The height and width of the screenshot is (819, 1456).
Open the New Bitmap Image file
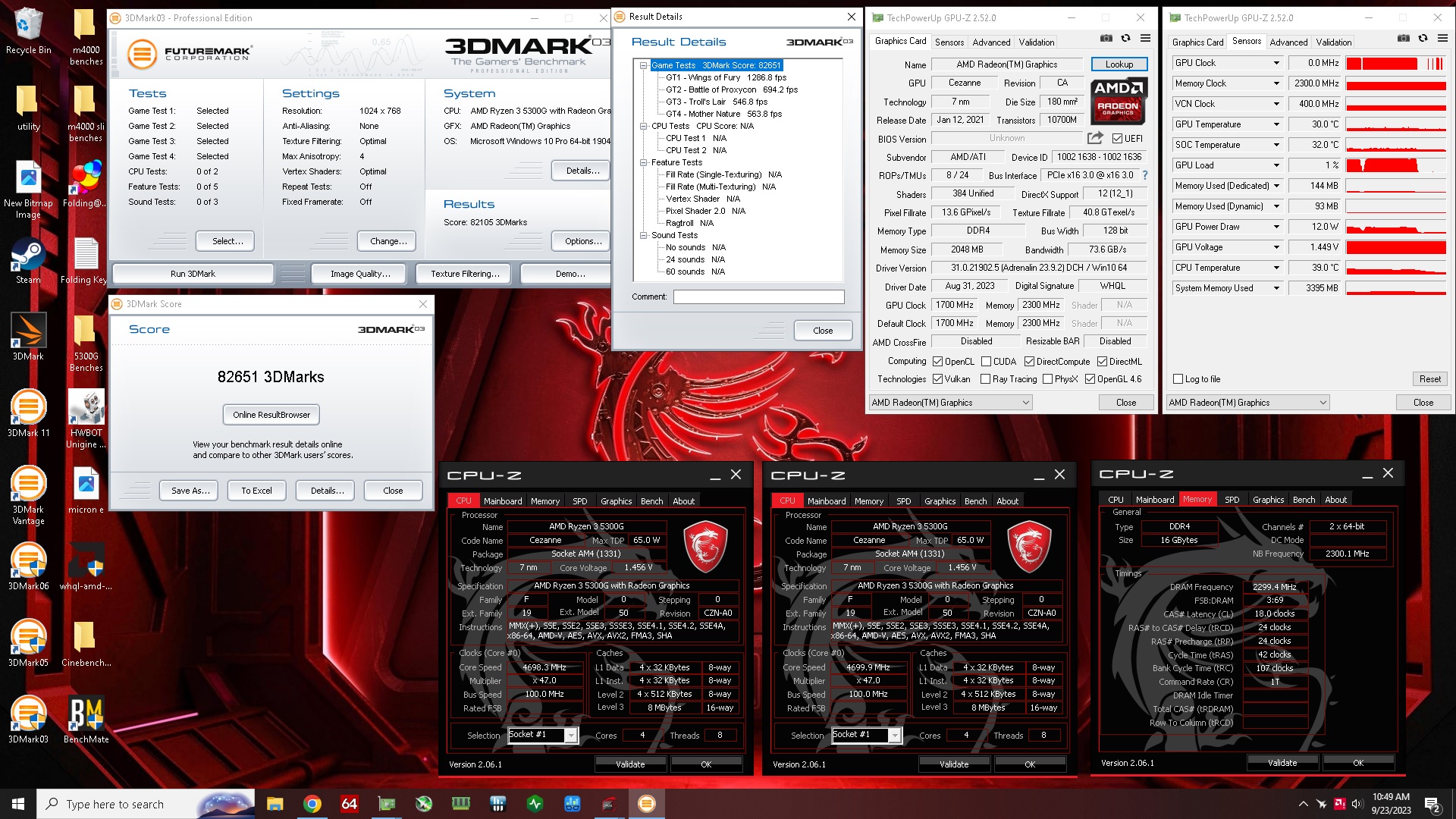point(28,190)
